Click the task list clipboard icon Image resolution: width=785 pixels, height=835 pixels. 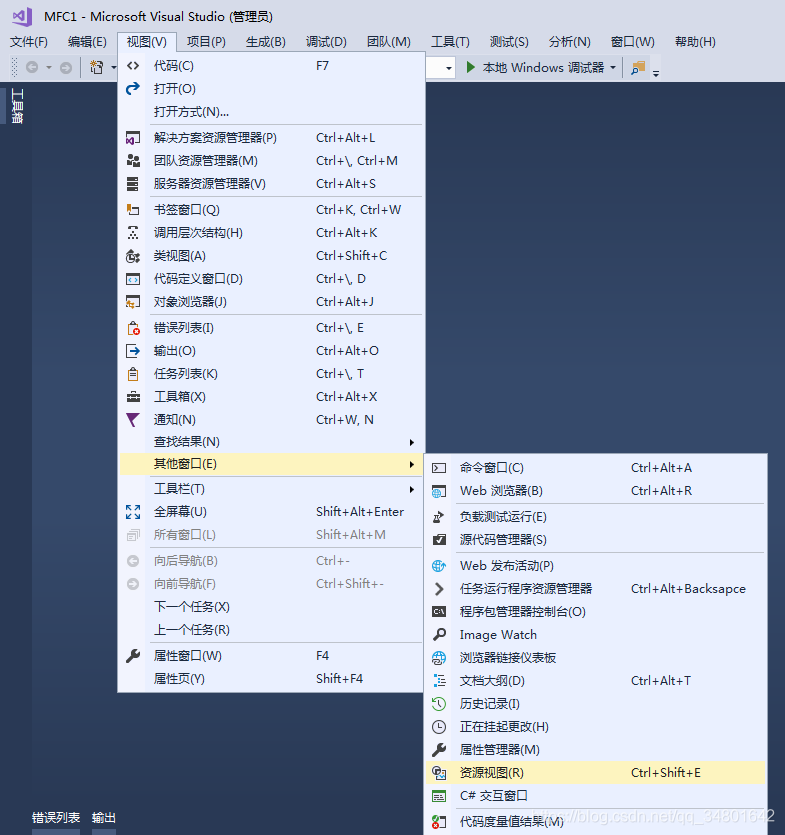133,374
